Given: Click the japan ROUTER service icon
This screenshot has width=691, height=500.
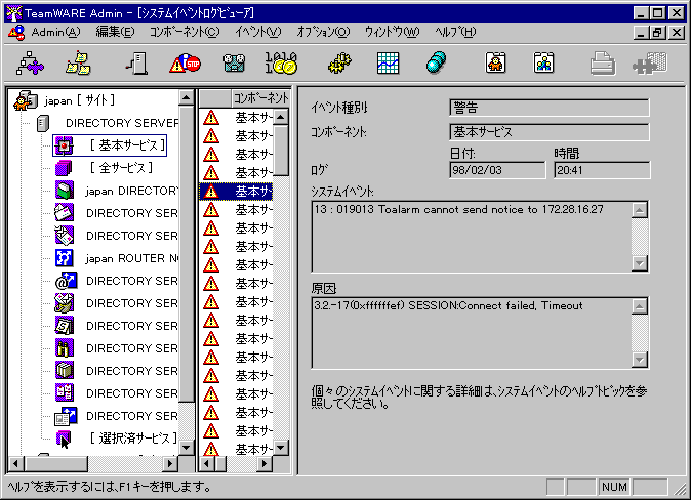Looking at the screenshot, I should (64, 258).
